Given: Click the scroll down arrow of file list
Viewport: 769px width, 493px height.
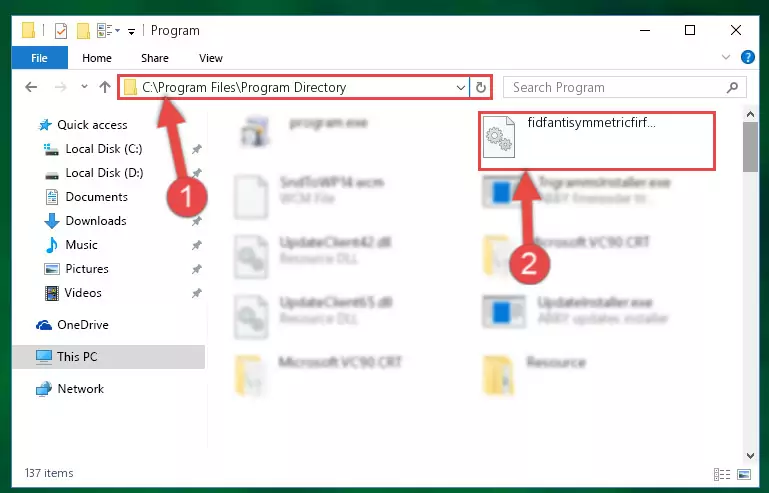Looking at the screenshot, I should tap(750, 455).
